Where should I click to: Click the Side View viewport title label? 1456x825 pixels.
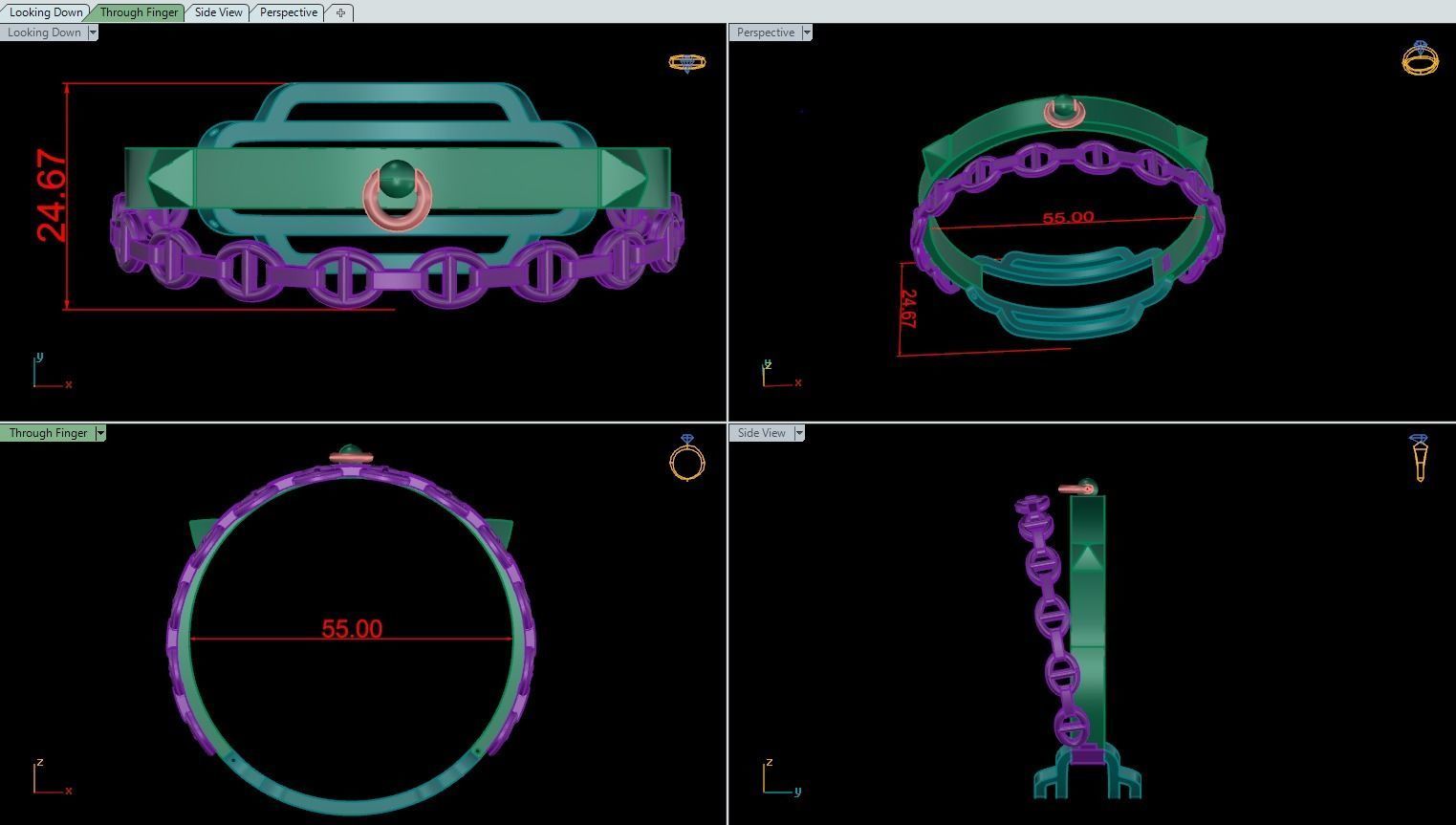click(762, 433)
